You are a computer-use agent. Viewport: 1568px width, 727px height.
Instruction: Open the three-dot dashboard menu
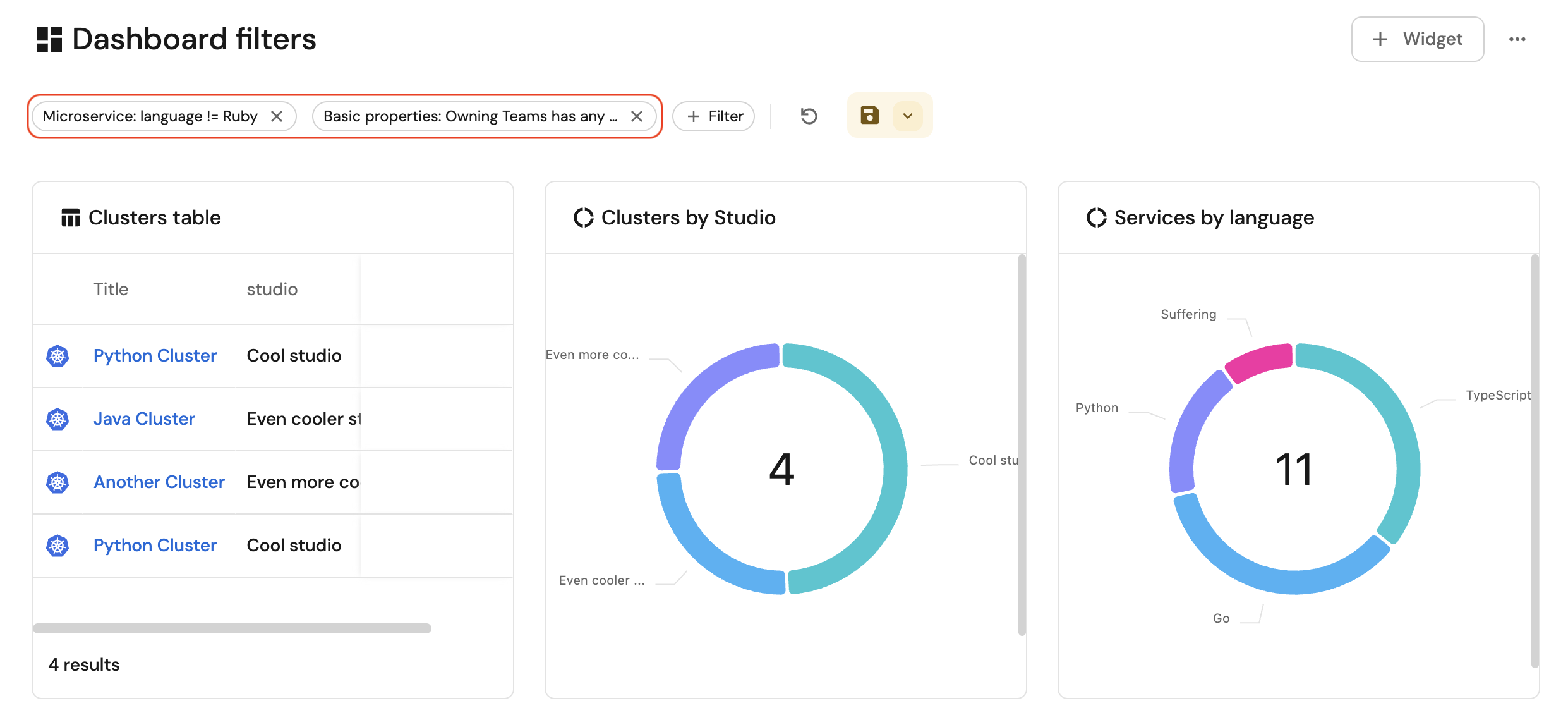click(1517, 39)
